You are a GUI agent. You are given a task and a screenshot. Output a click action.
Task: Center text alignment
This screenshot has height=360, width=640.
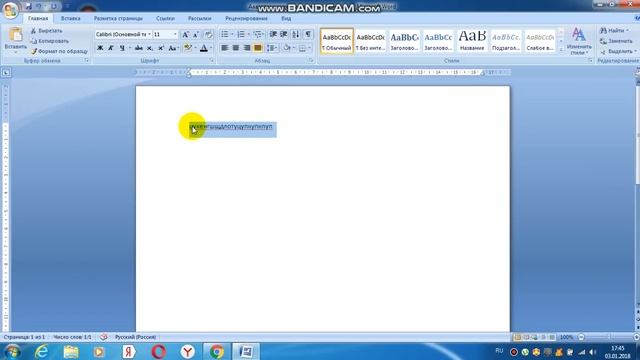[x=236, y=48]
